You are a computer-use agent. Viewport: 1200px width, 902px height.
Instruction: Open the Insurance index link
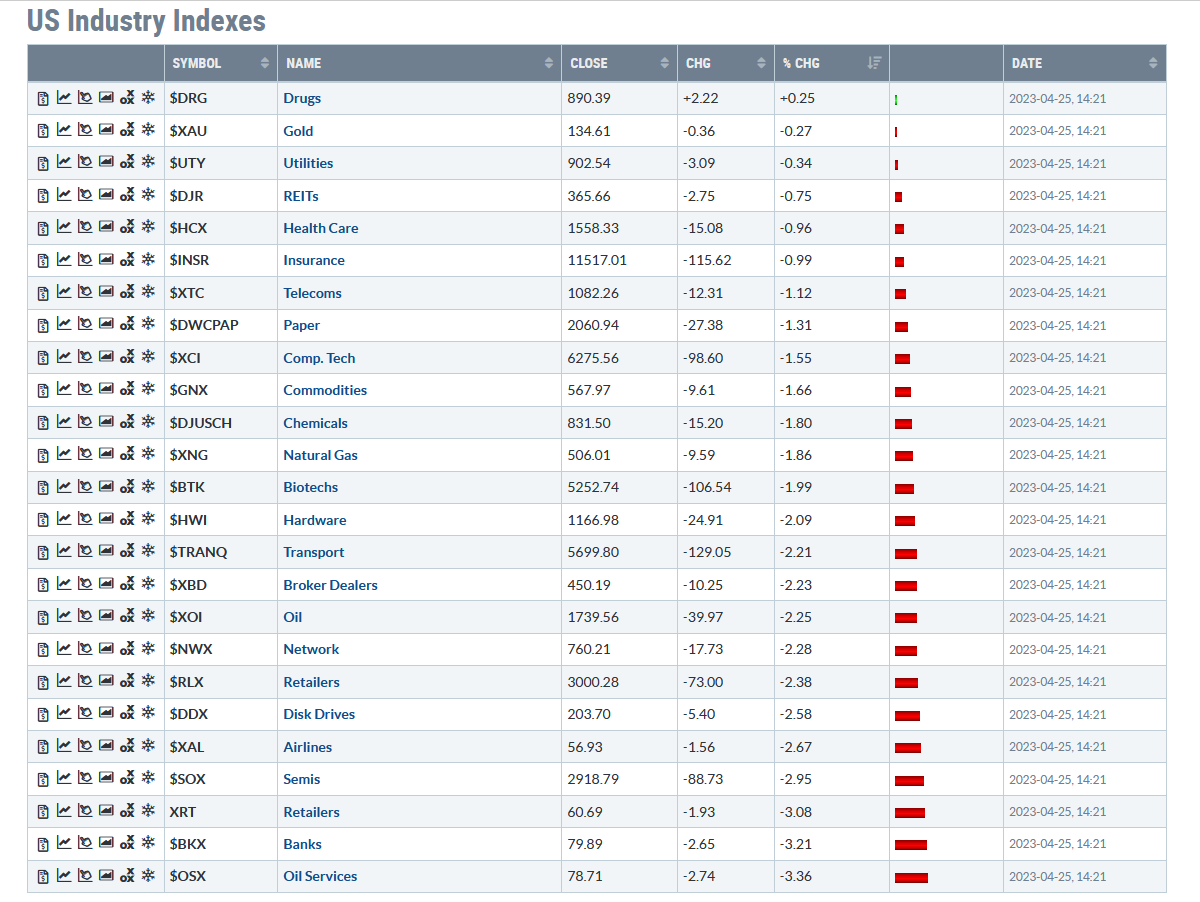pos(314,260)
